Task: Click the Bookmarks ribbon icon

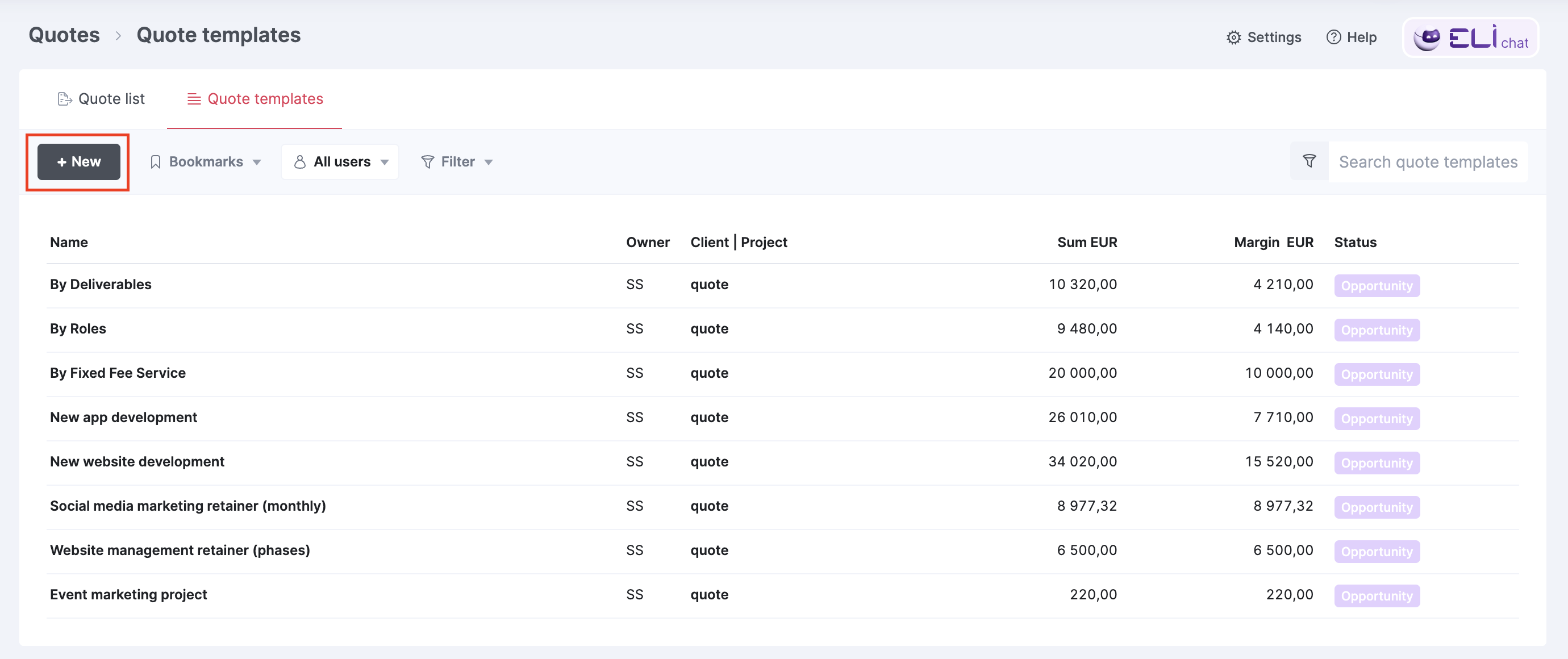Action: click(155, 162)
